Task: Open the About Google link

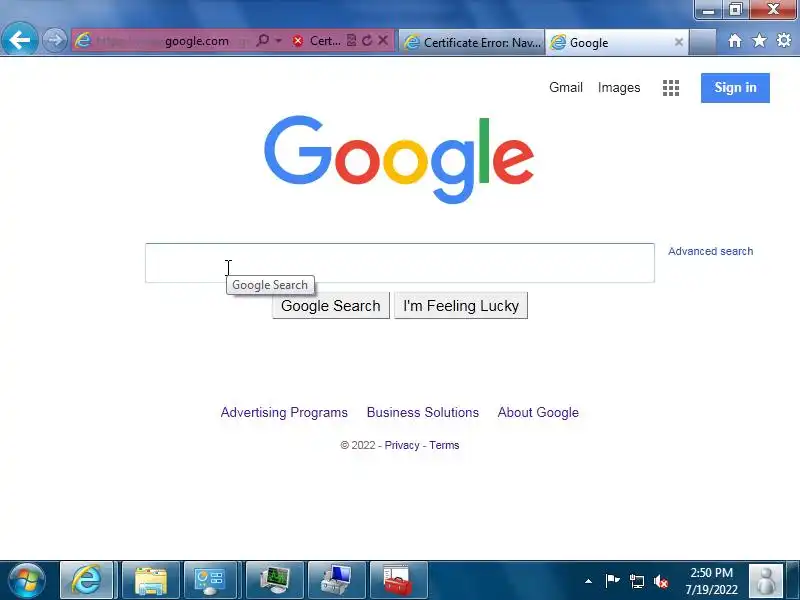Action: coord(538,412)
